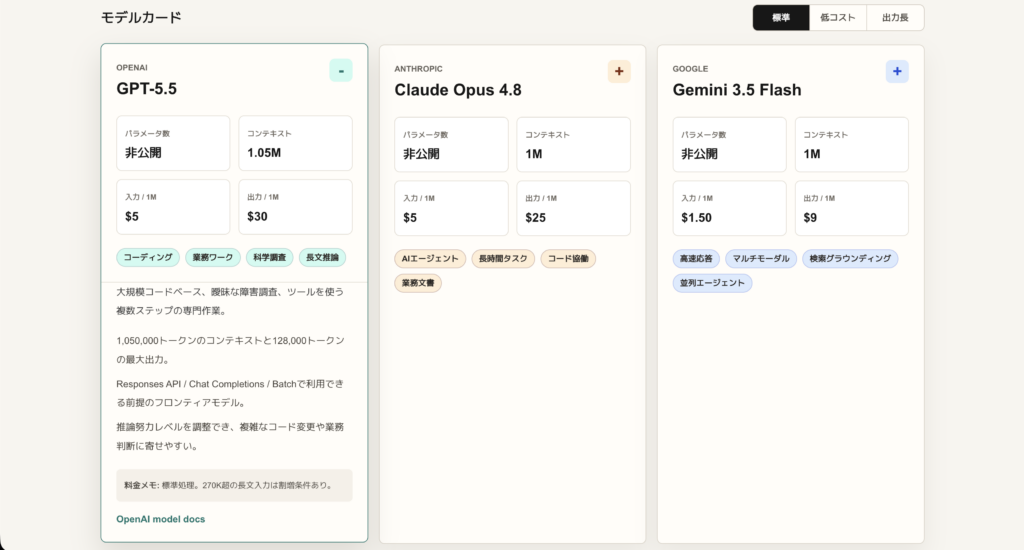The width and height of the screenshot is (1024, 550).
Task: Click the GPT-5.5 context value 1.05M
Action: point(264,153)
